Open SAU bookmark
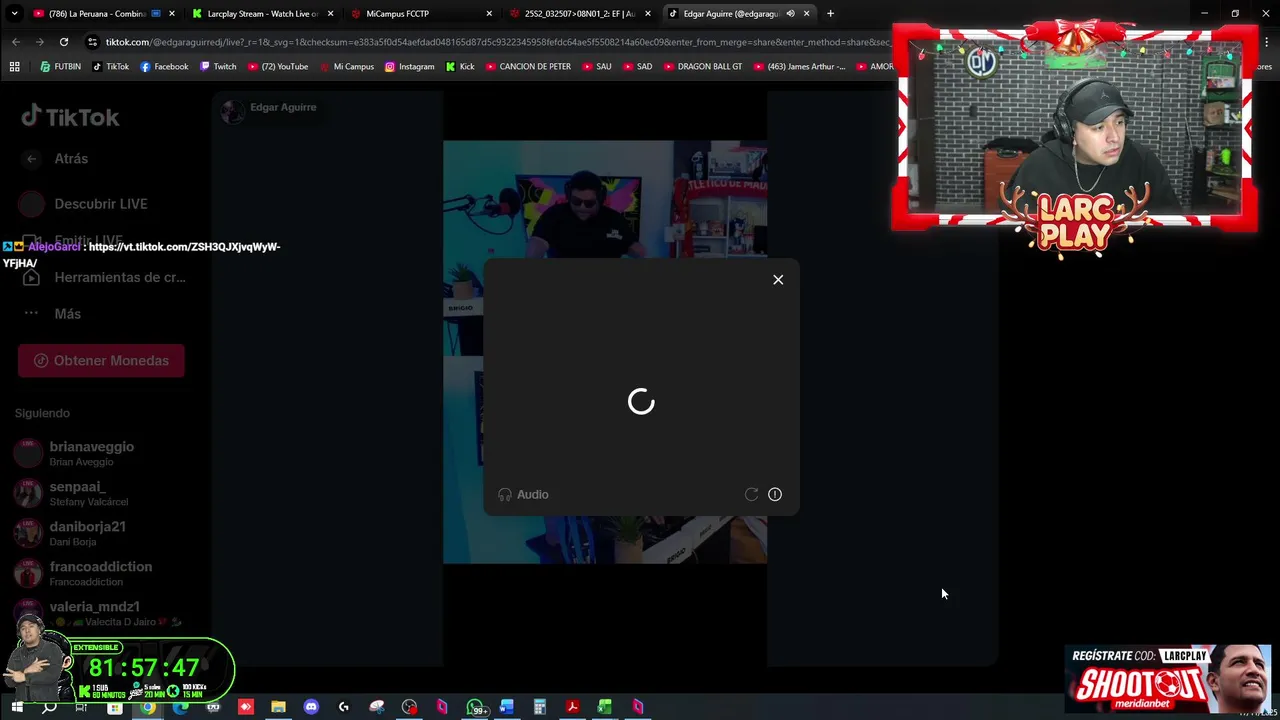 tap(597, 67)
